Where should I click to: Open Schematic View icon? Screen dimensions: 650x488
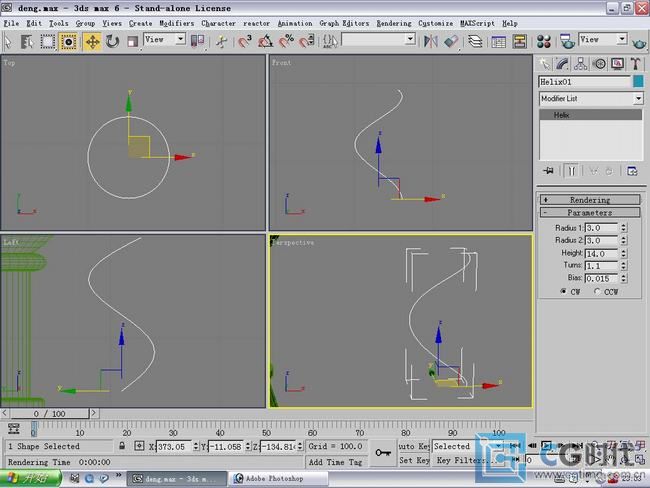pyautogui.click(x=519, y=41)
